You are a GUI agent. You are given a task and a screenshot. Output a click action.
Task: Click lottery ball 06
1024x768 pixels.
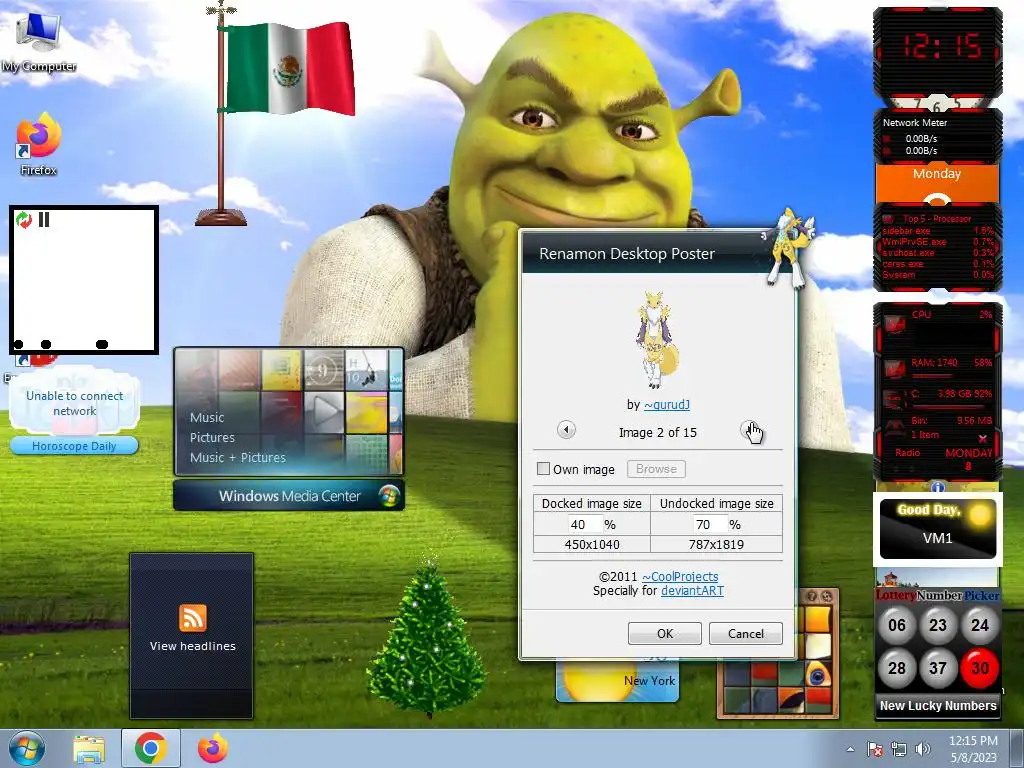tap(897, 625)
